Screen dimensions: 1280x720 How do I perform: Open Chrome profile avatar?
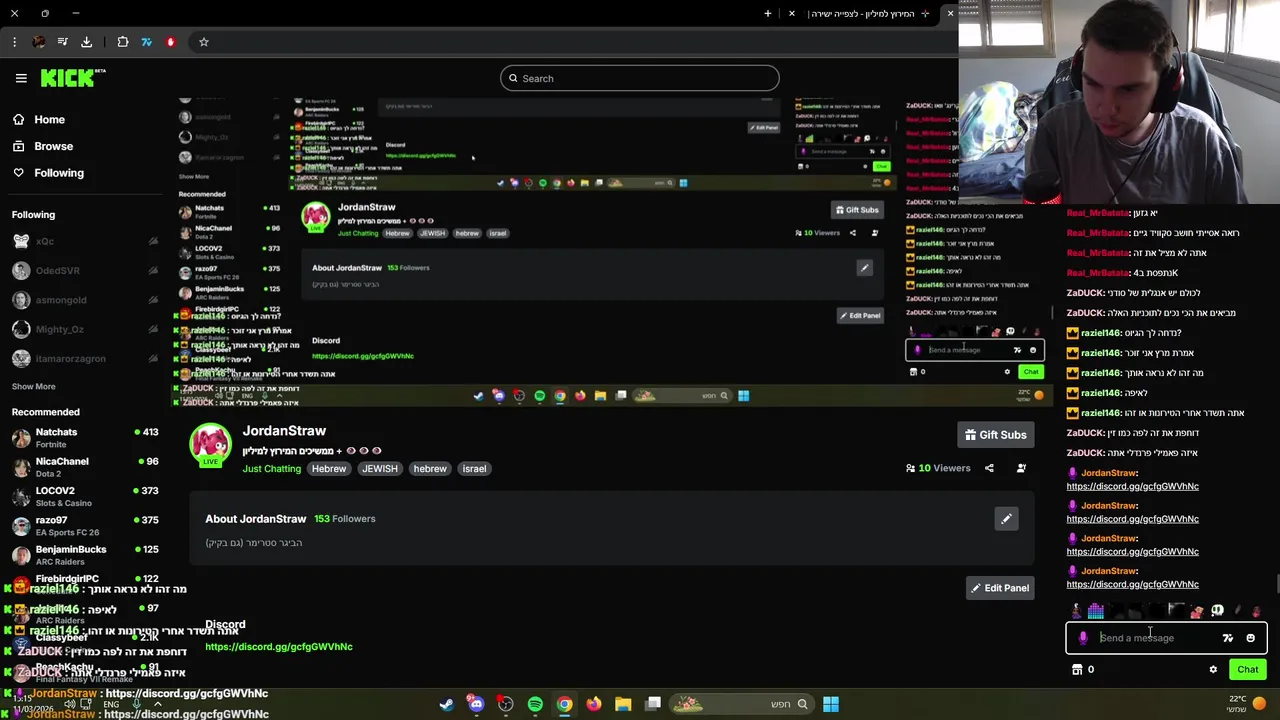click(38, 42)
